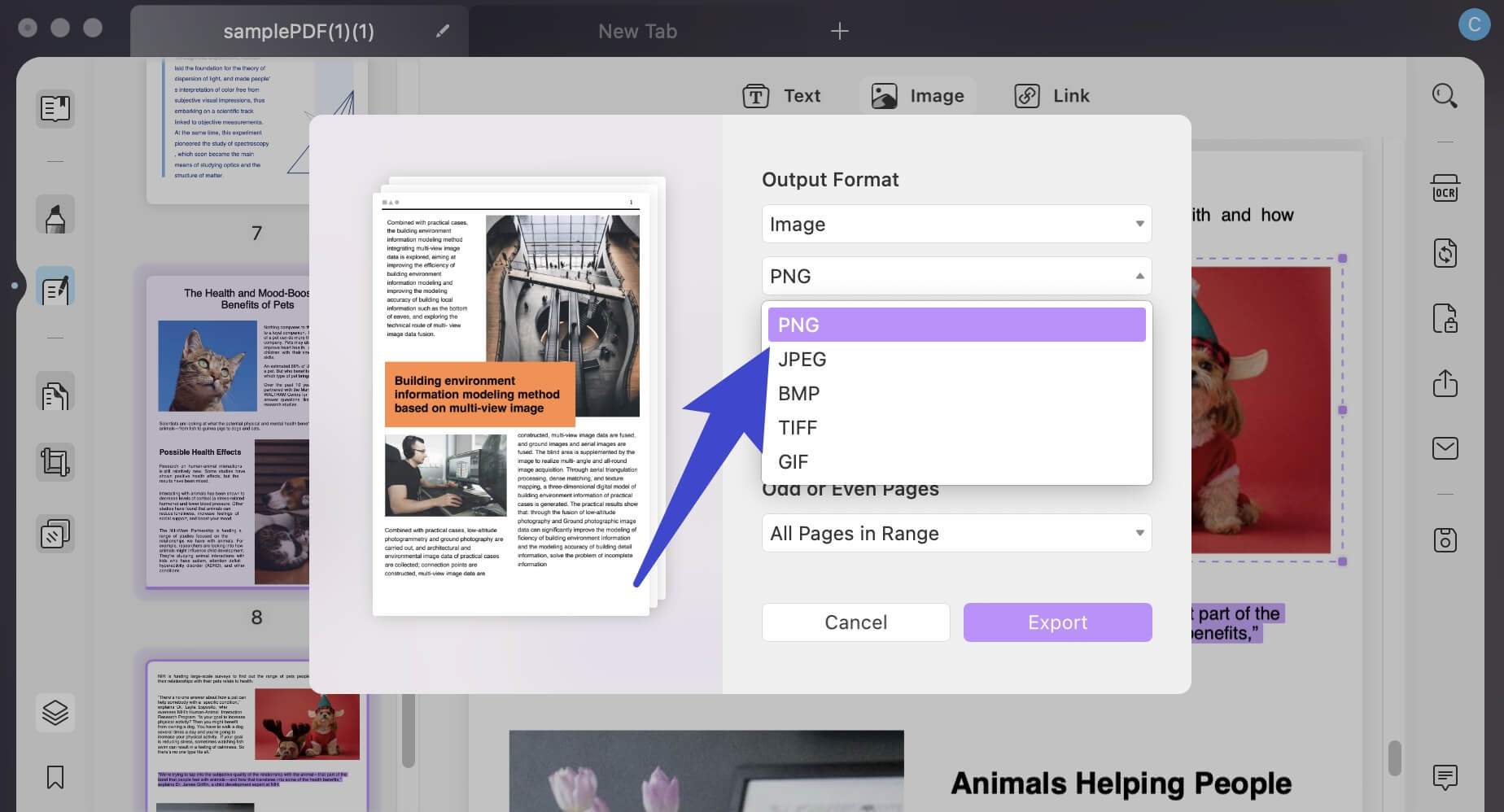
Task: Open the Convert document tool
Action: (x=1446, y=253)
